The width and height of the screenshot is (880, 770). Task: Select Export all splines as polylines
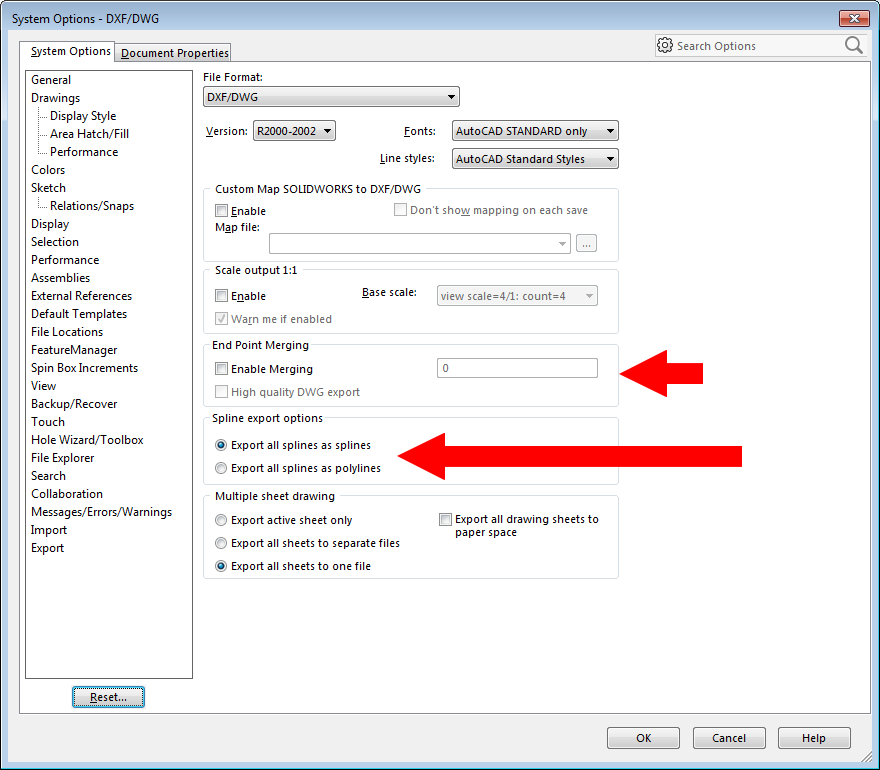click(x=222, y=468)
